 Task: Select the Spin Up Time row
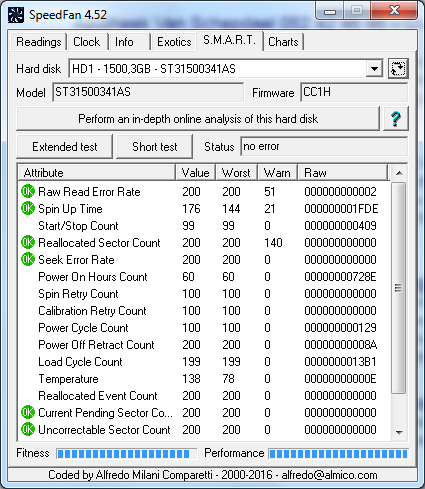pos(204,209)
